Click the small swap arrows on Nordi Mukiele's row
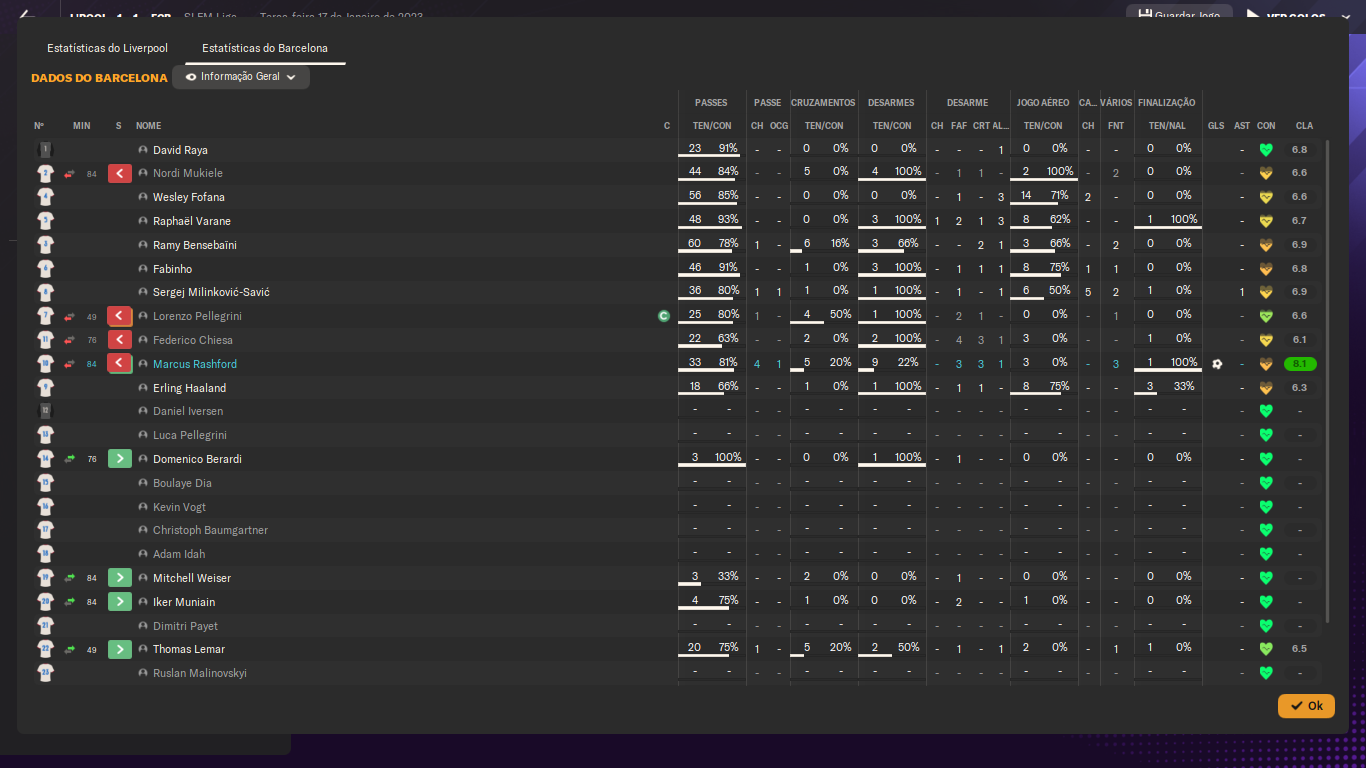Image resolution: width=1366 pixels, height=768 pixels. pyautogui.click(x=70, y=174)
